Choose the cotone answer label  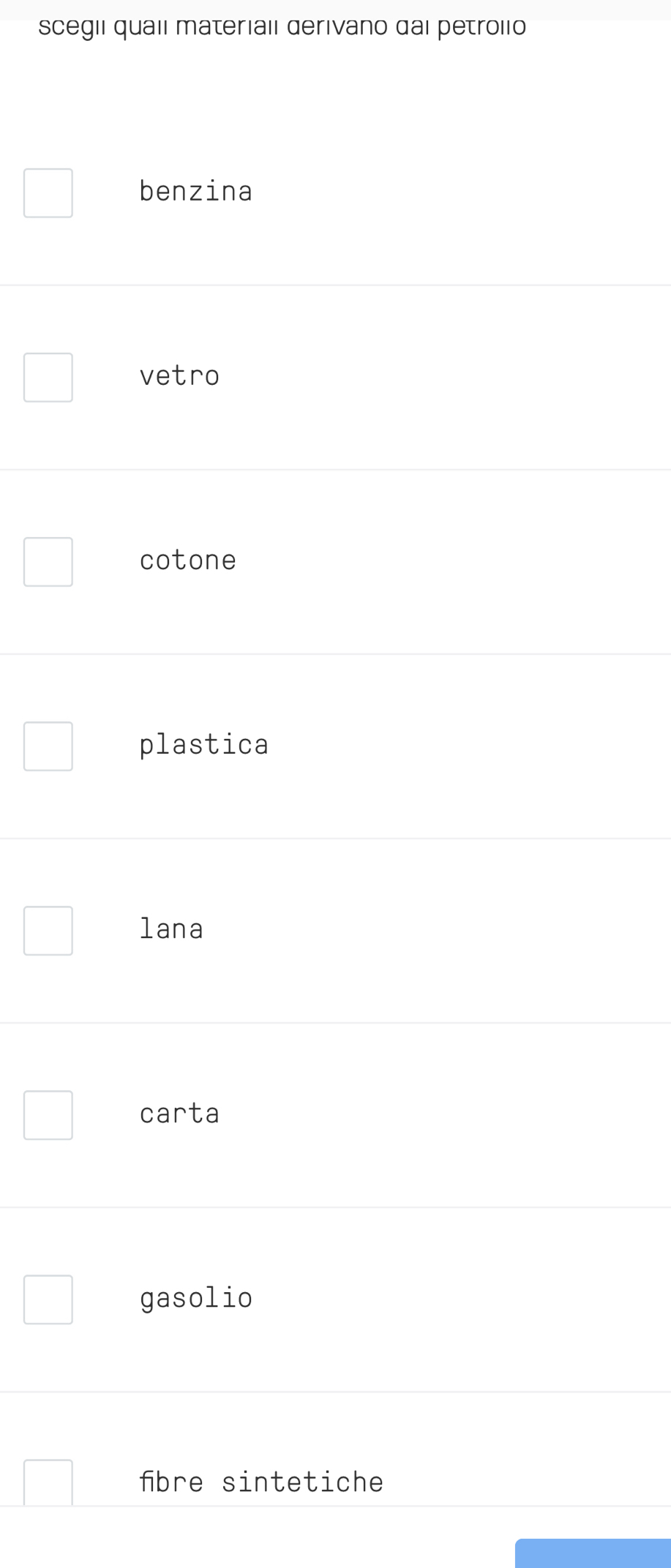(x=188, y=560)
